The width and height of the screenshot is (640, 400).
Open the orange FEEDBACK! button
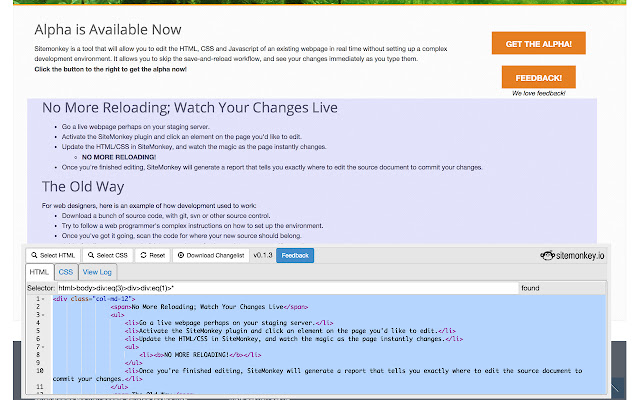[538, 77]
